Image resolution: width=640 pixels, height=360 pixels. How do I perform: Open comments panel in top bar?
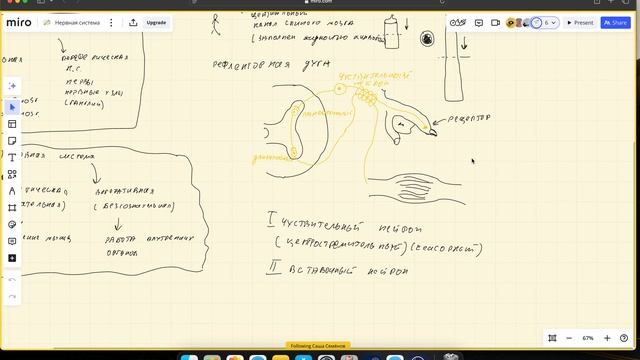[x=479, y=23]
